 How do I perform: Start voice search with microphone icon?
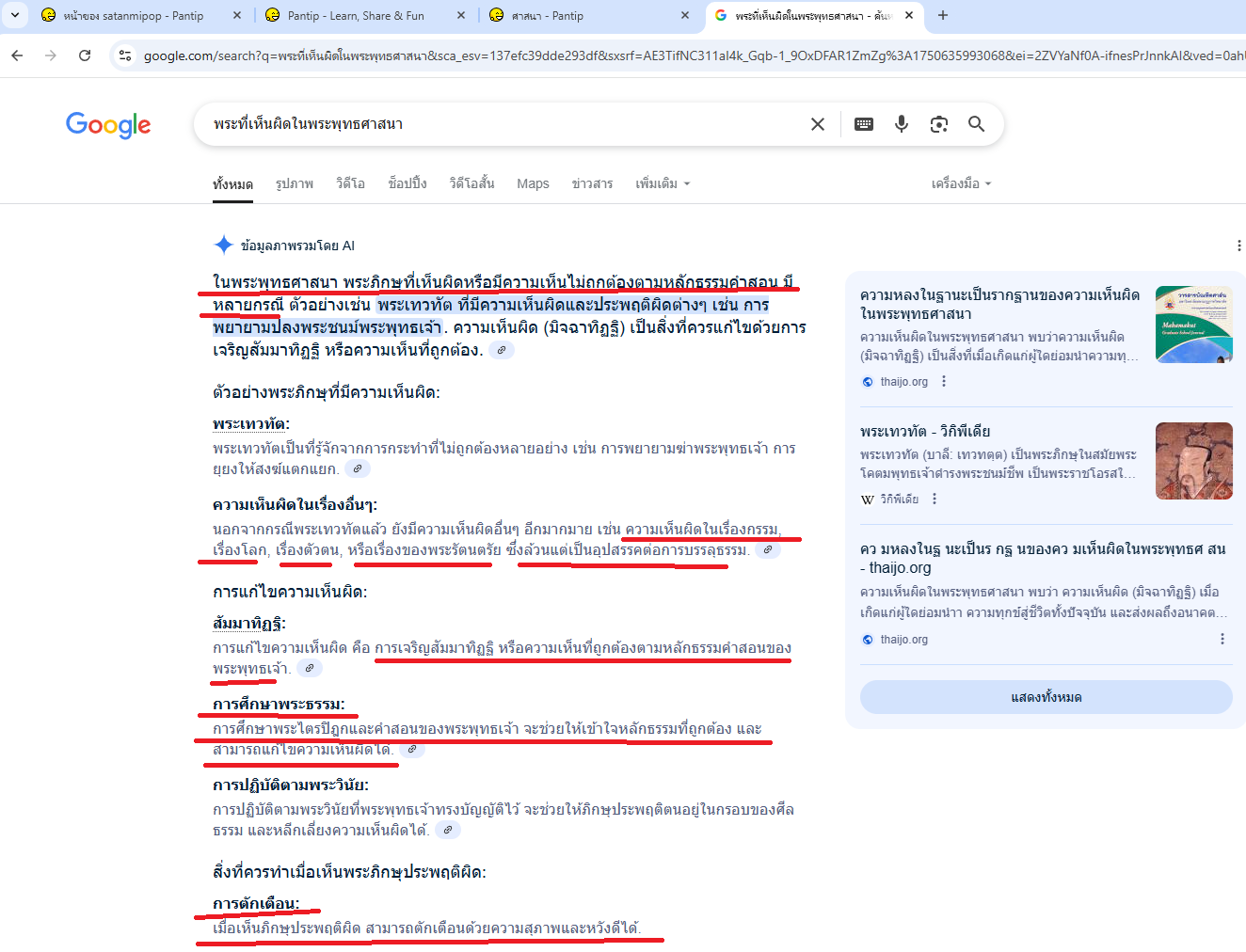point(902,124)
